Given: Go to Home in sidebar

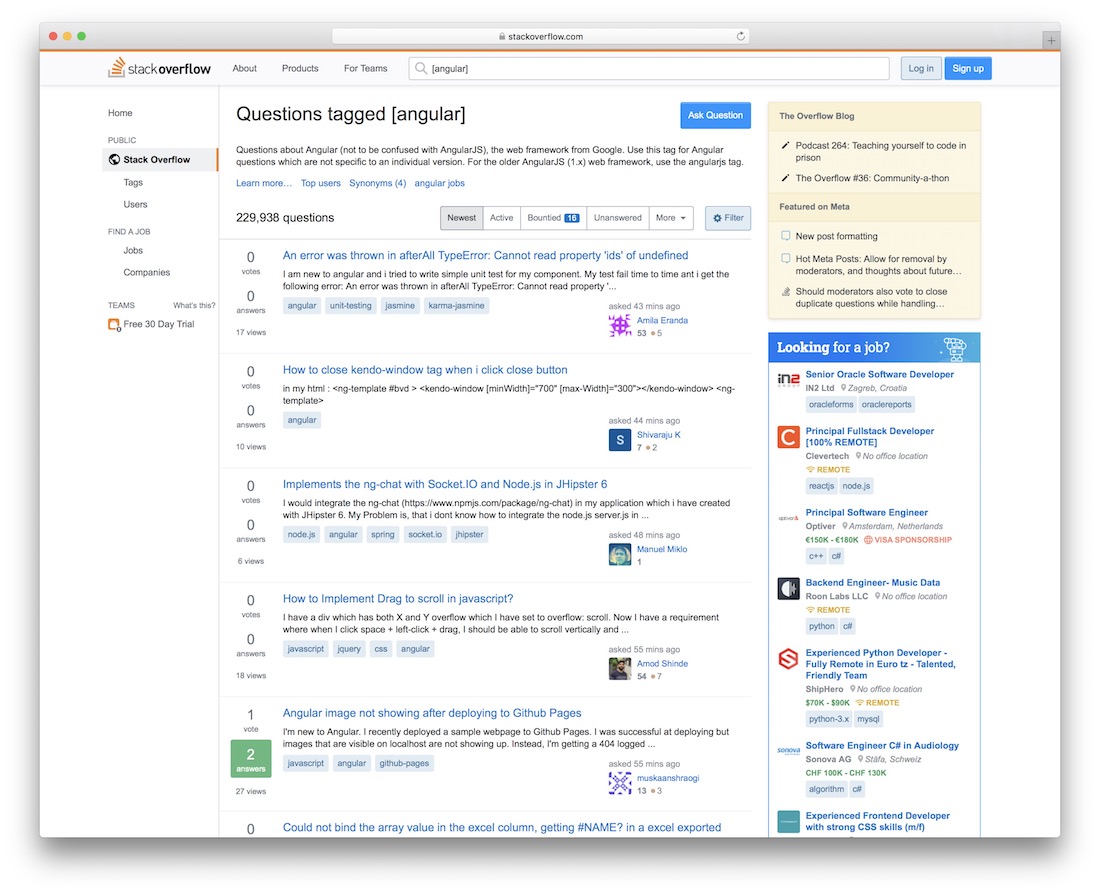Looking at the screenshot, I should click(x=120, y=113).
